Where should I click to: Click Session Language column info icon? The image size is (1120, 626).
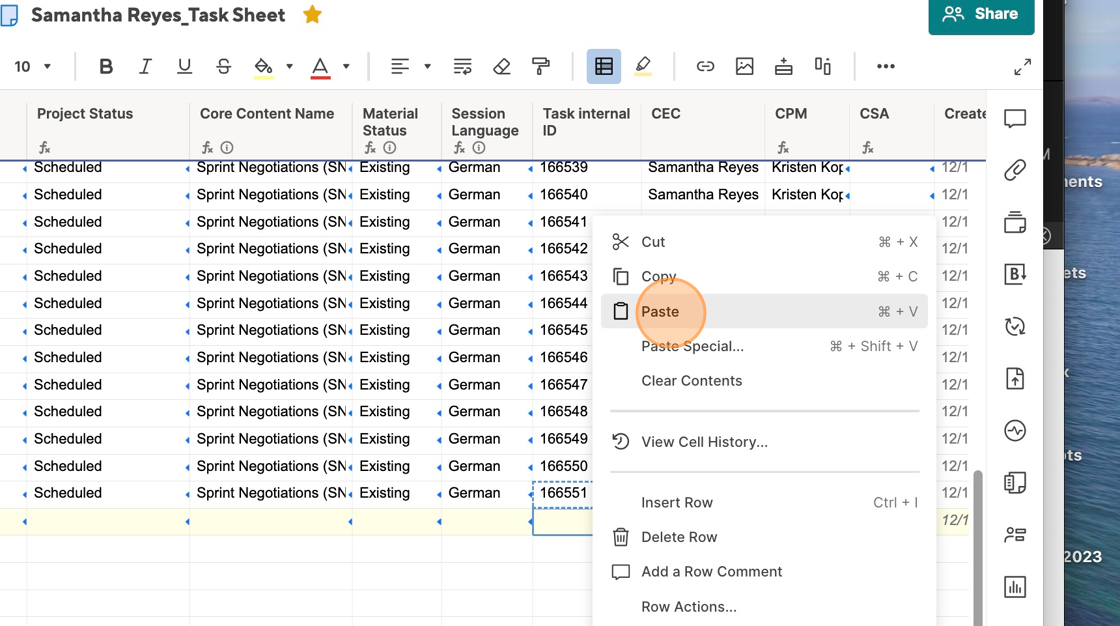[x=479, y=148]
